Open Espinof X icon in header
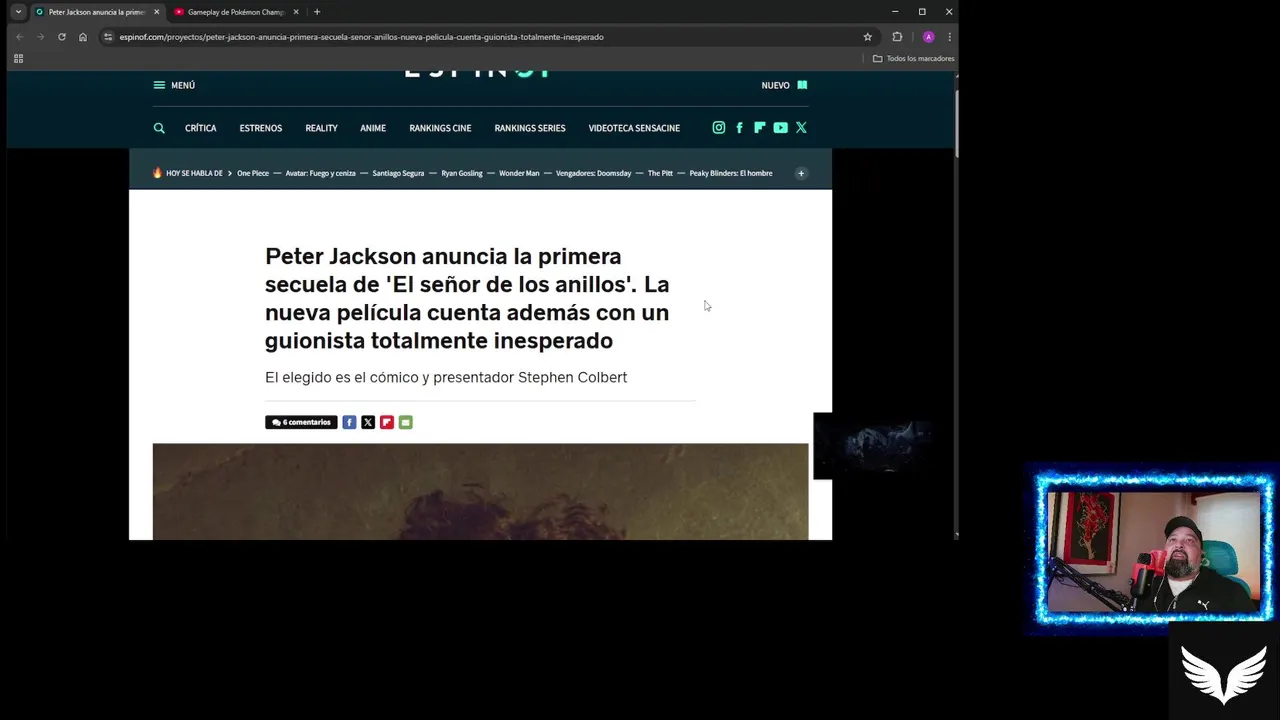Viewport: 1280px width, 720px height. (801, 127)
